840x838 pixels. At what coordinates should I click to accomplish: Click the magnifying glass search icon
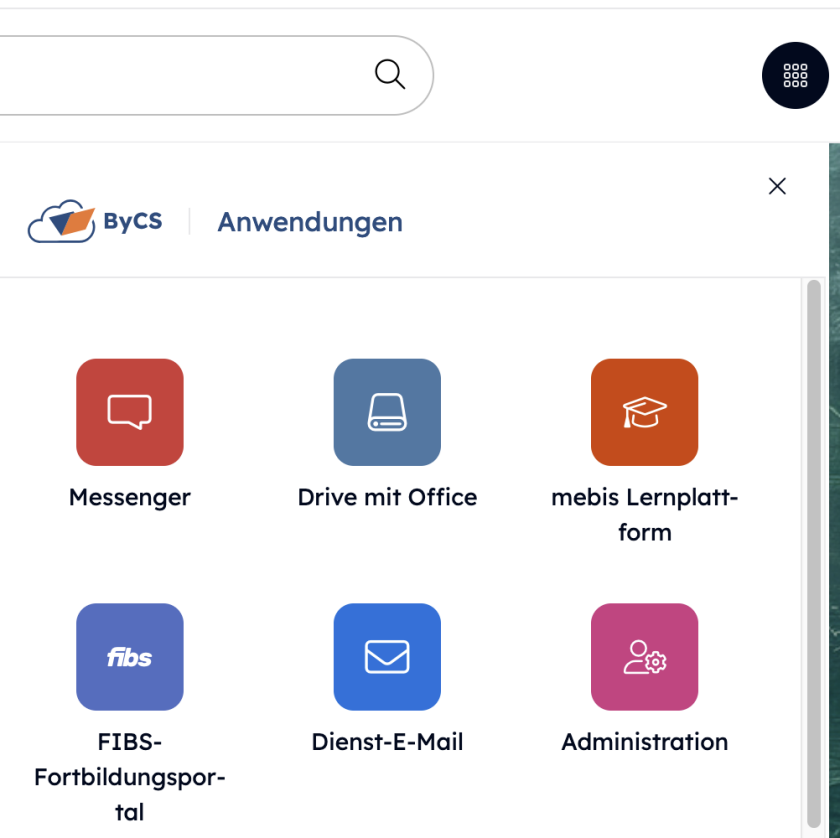[x=389, y=74]
